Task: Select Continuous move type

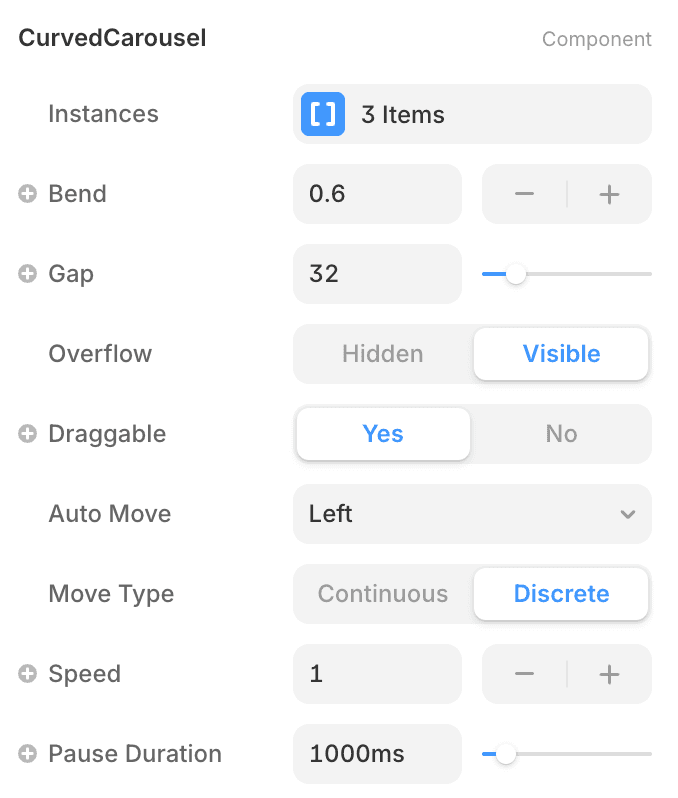Action: pyautogui.click(x=383, y=594)
